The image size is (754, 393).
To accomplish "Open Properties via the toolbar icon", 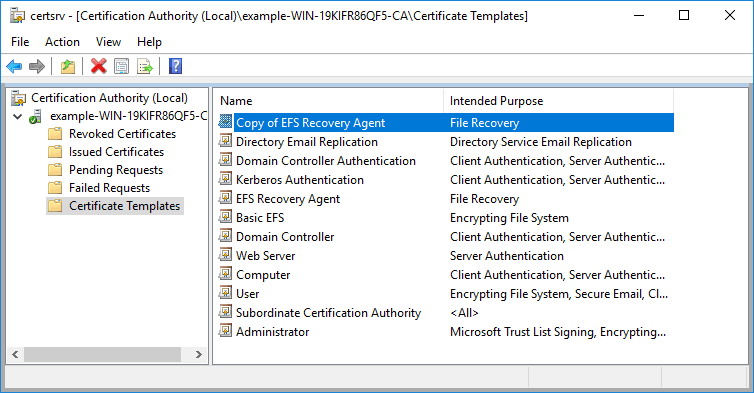I will pyautogui.click(x=122, y=66).
